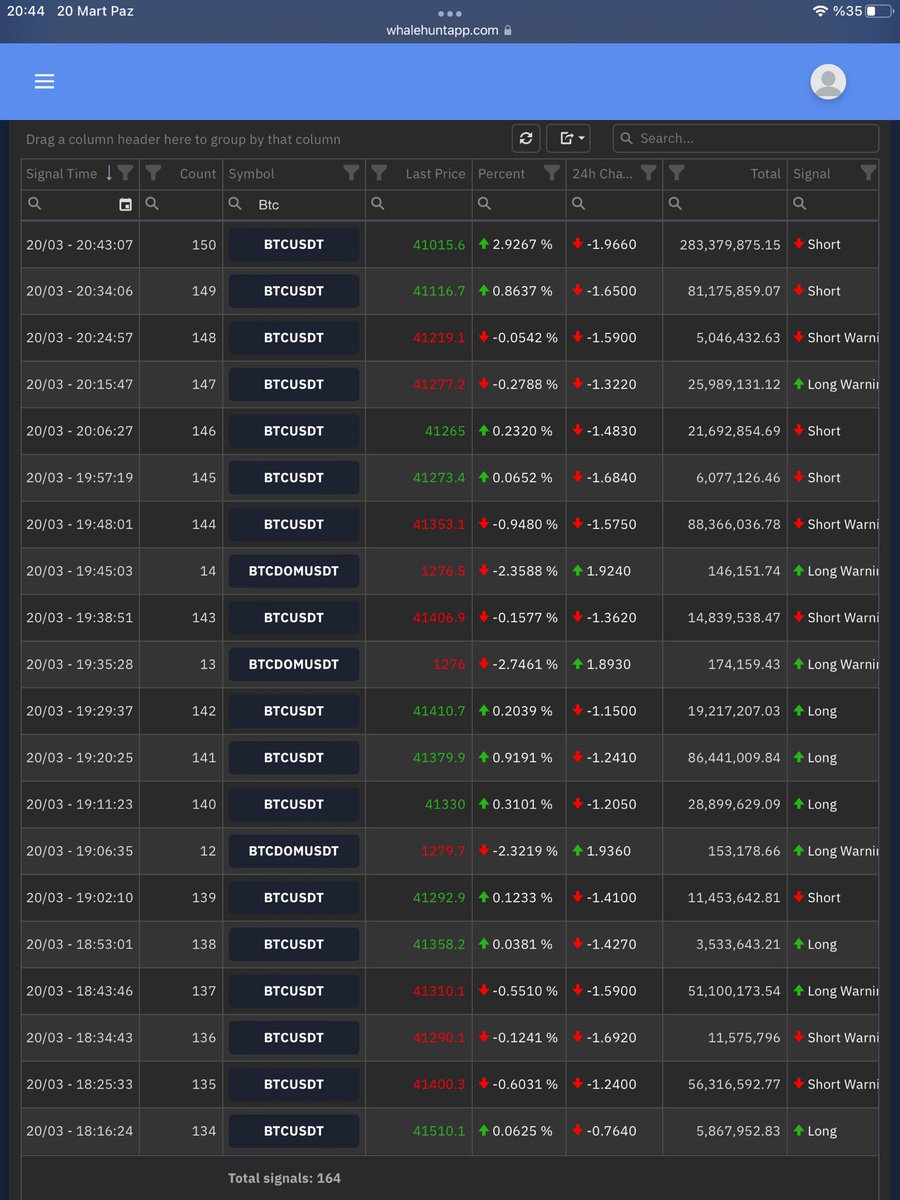Open Signal Time column filter icon
This screenshot has width=900, height=1200.
tap(125, 173)
